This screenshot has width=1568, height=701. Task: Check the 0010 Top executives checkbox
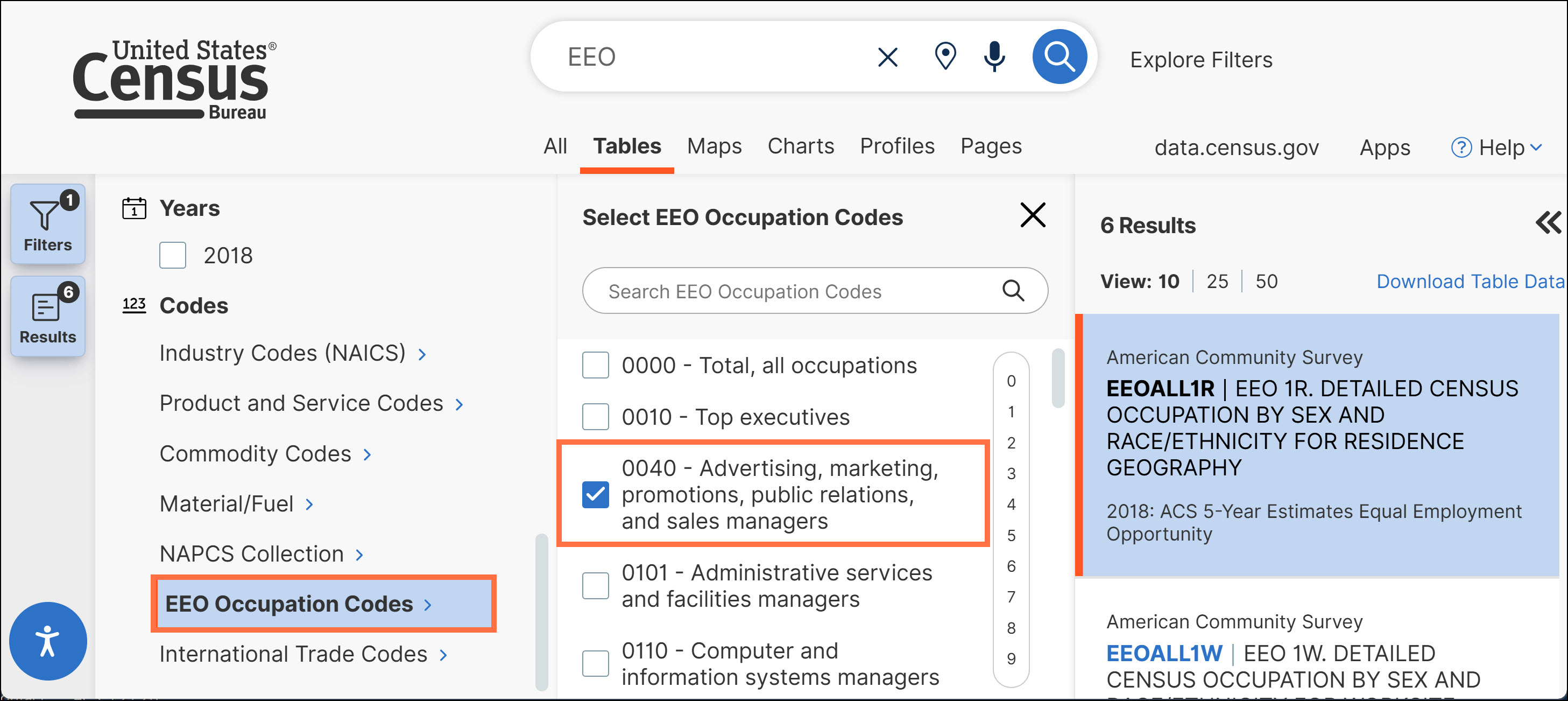pos(595,417)
